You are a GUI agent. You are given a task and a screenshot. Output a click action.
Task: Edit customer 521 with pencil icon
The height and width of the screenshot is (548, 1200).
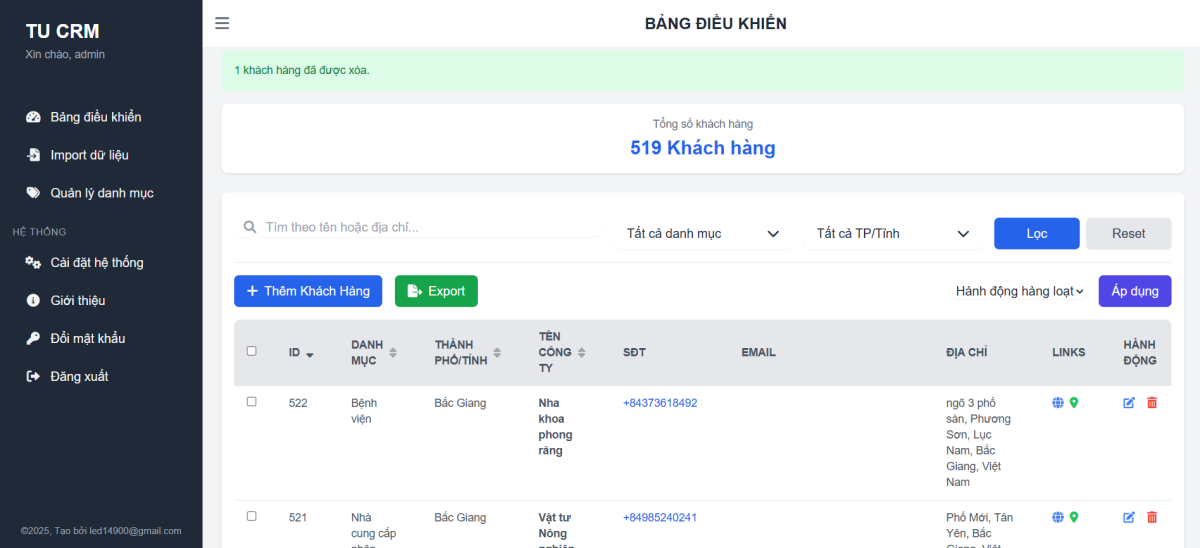tap(1129, 518)
